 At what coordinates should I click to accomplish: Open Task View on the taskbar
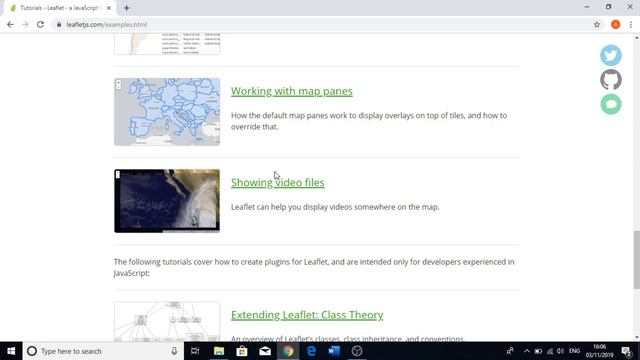[195, 351]
